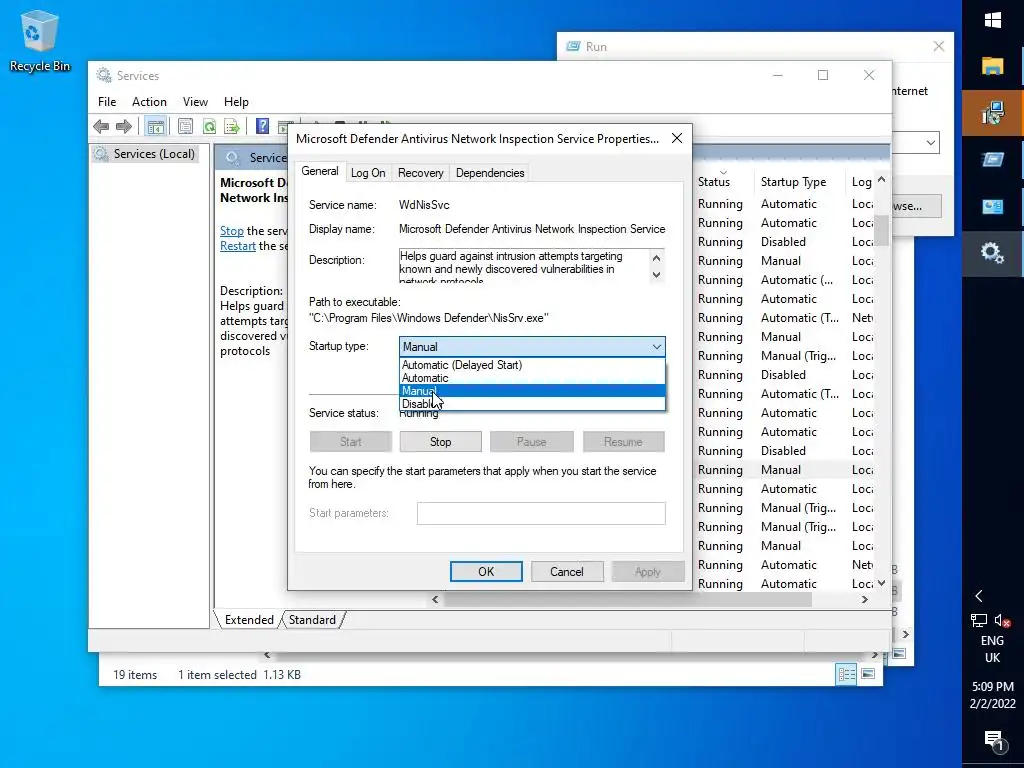Click Cancel in the Properties dialog
The image size is (1024, 768).
[x=566, y=571]
